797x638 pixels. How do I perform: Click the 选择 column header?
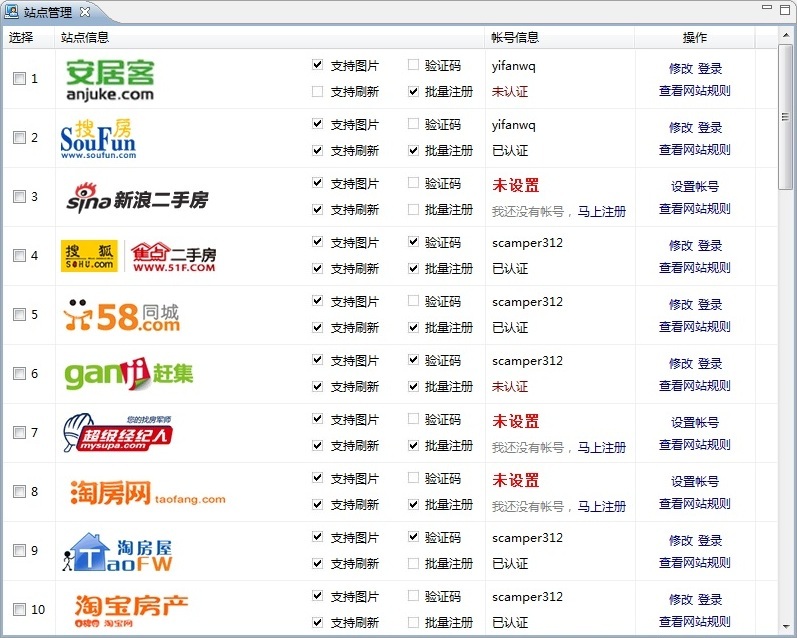tap(21, 37)
